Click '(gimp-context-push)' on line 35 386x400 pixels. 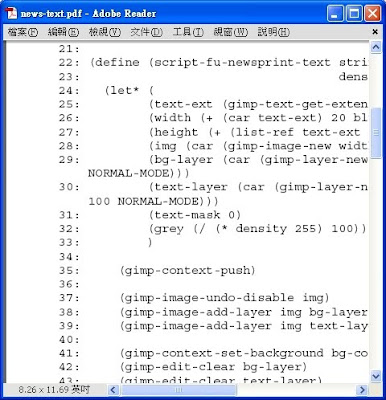pyautogui.click(x=188, y=270)
